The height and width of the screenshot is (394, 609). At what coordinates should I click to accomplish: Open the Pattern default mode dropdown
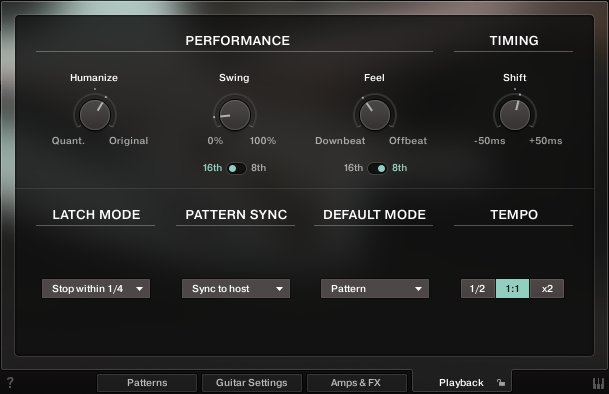tap(375, 289)
